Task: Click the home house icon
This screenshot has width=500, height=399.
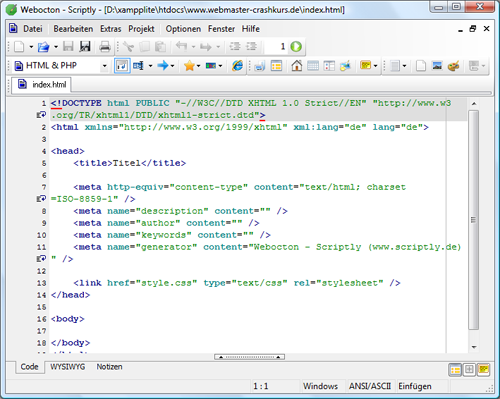Action: (x=296, y=66)
